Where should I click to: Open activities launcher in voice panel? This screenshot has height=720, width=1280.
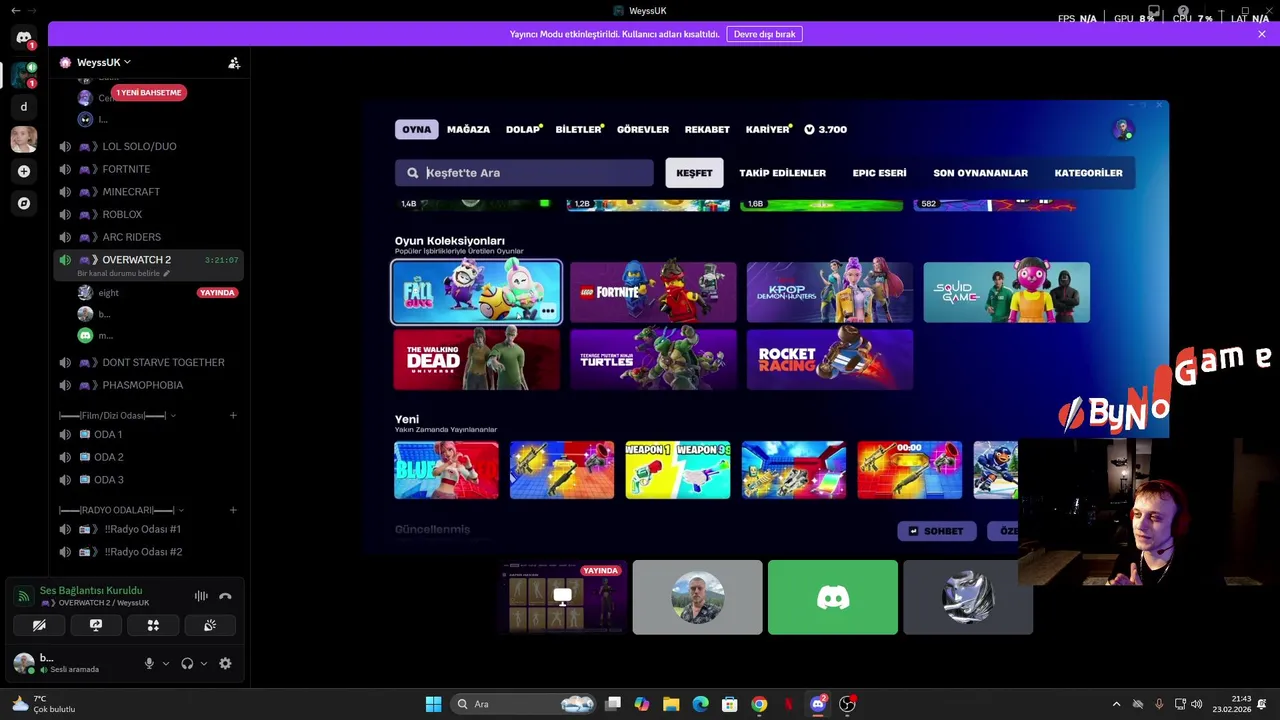pos(153,625)
